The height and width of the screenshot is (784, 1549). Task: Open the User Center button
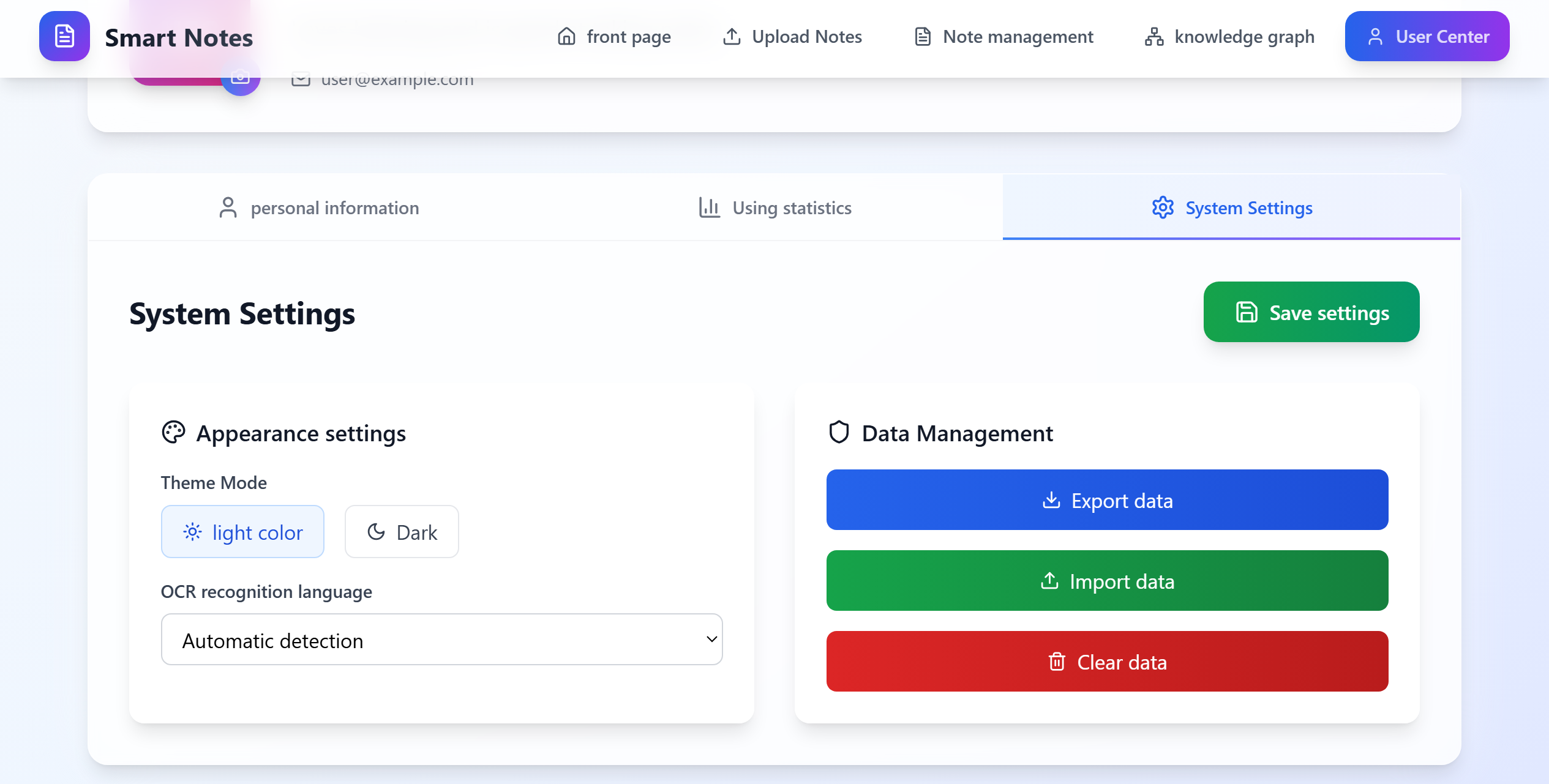pos(1427,37)
